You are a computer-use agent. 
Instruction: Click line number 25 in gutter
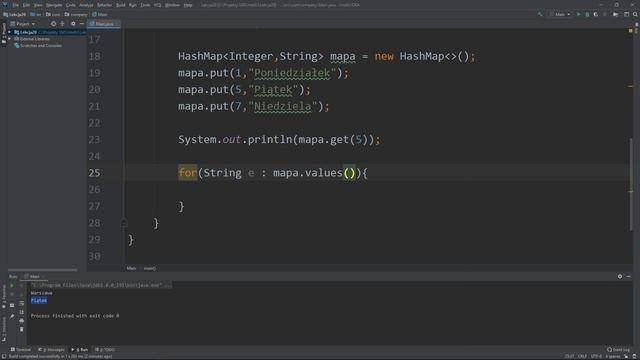[94, 173]
